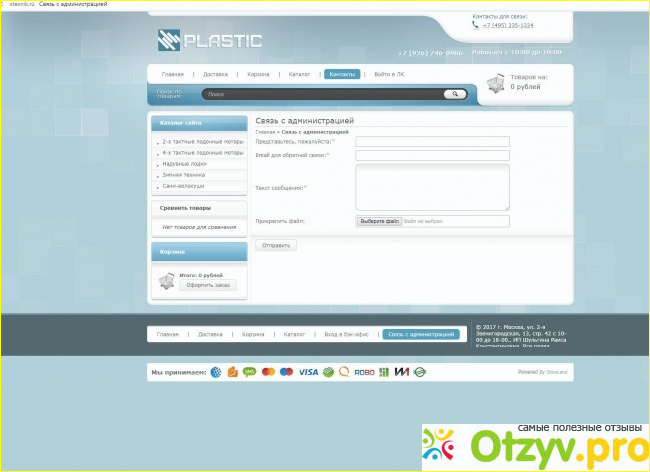The image size is (650, 472).
Task: Select Войти в ЛК menu item
Action: click(x=390, y=74)
